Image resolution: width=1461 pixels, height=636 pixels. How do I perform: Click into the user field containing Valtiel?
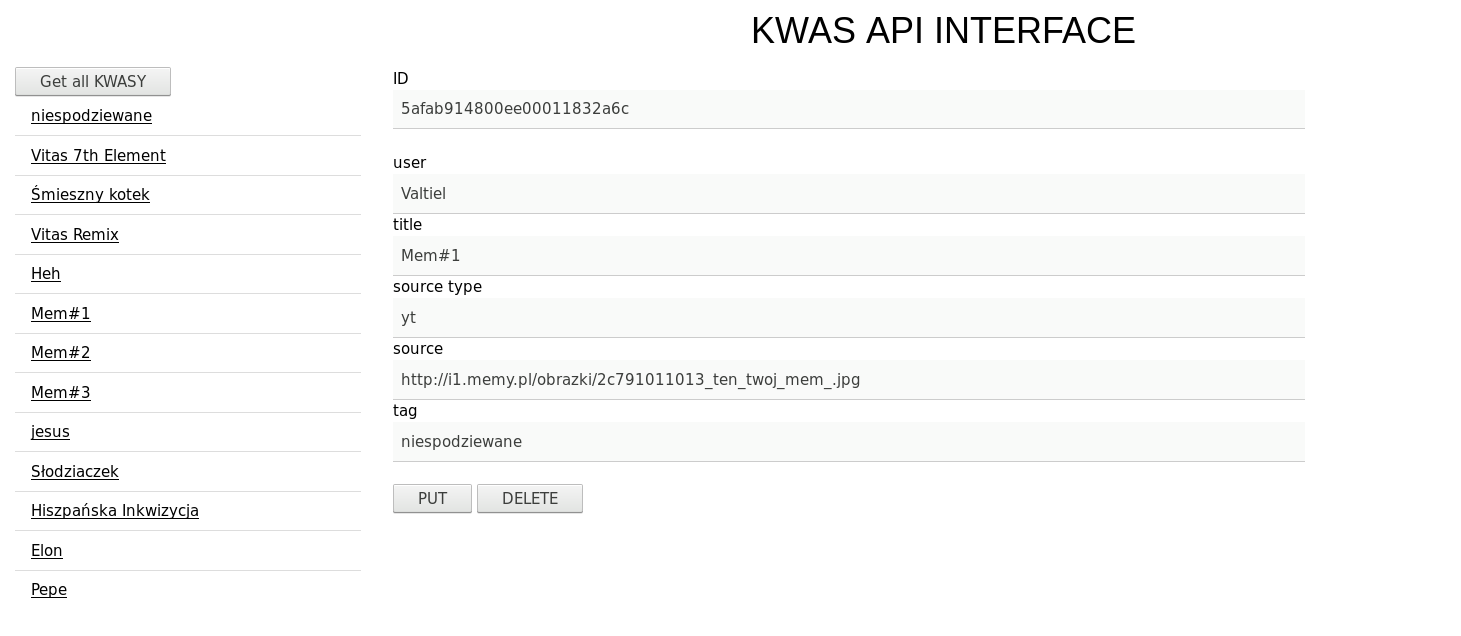coord(848,194)
